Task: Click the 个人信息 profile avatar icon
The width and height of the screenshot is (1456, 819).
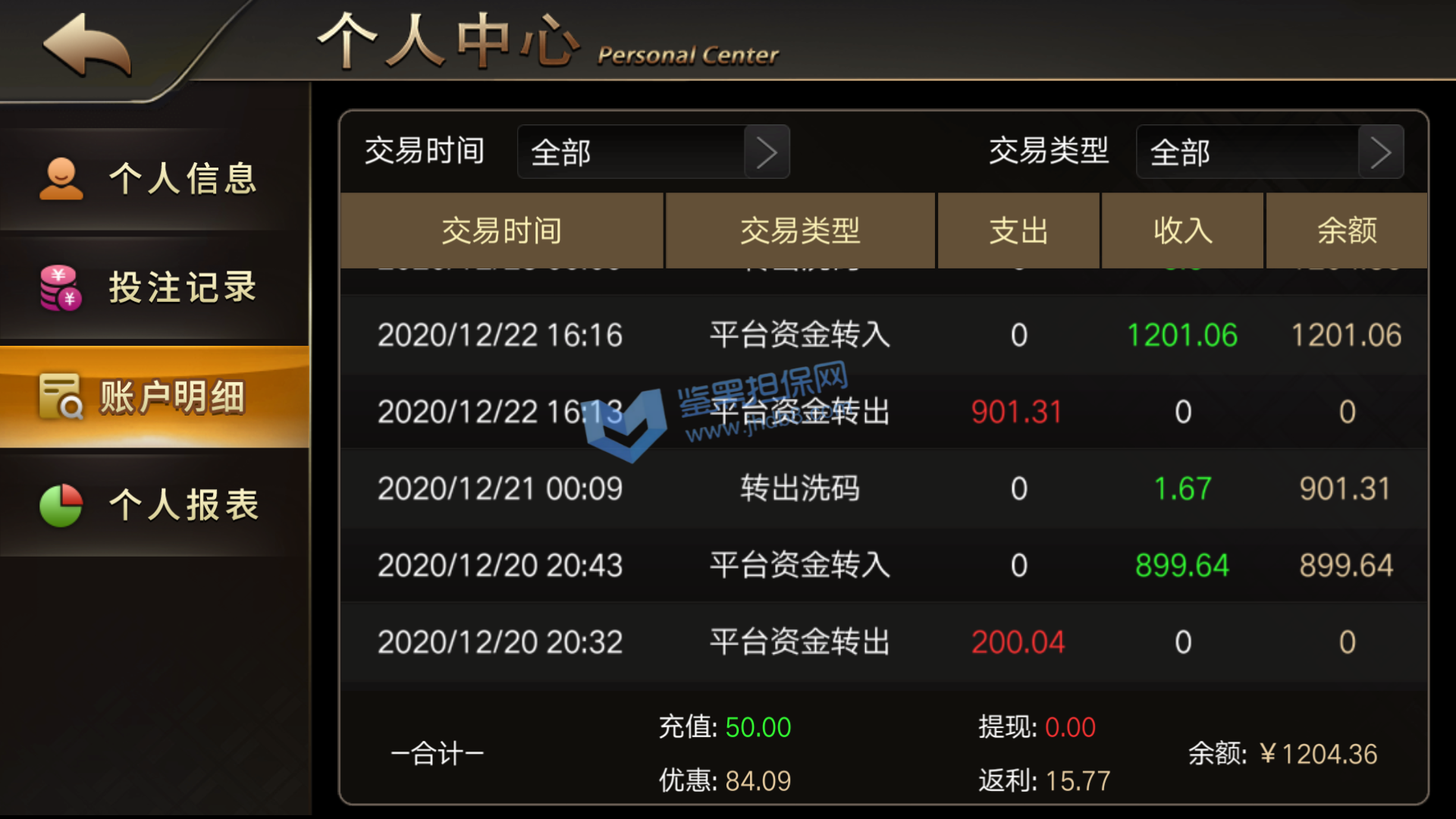Action: point(61,179)
